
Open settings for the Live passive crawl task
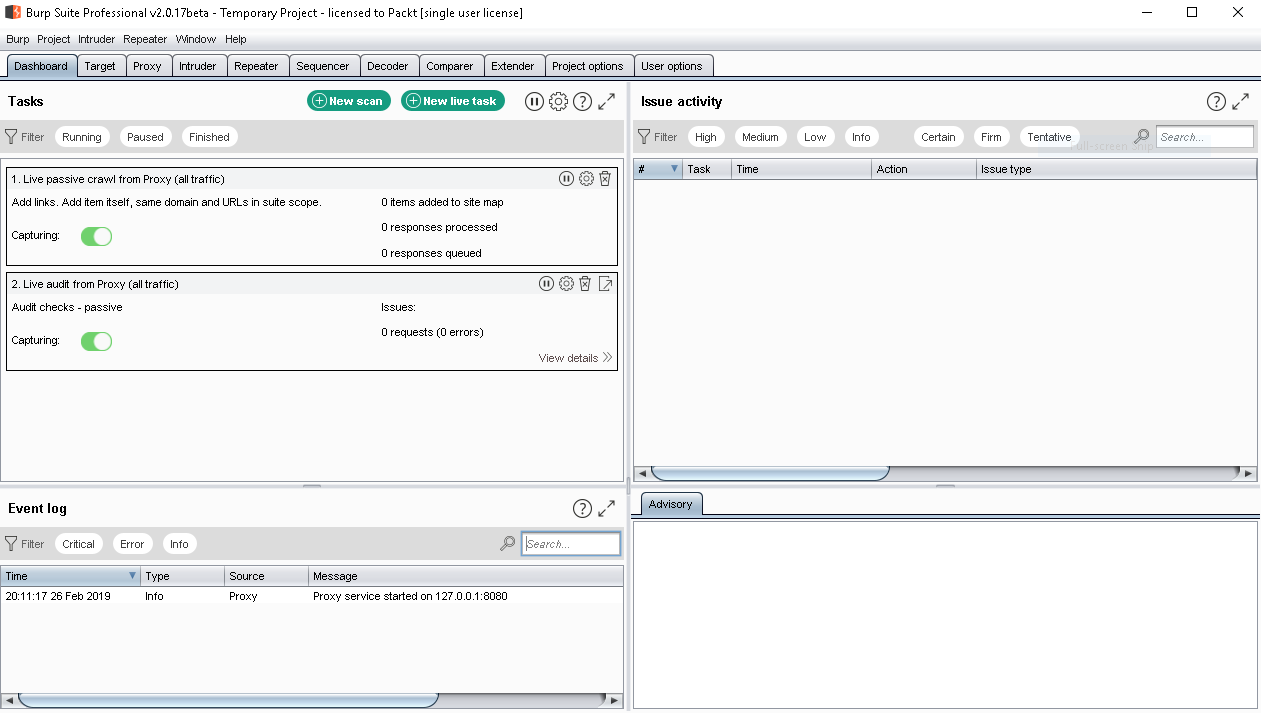pos(586,179)
